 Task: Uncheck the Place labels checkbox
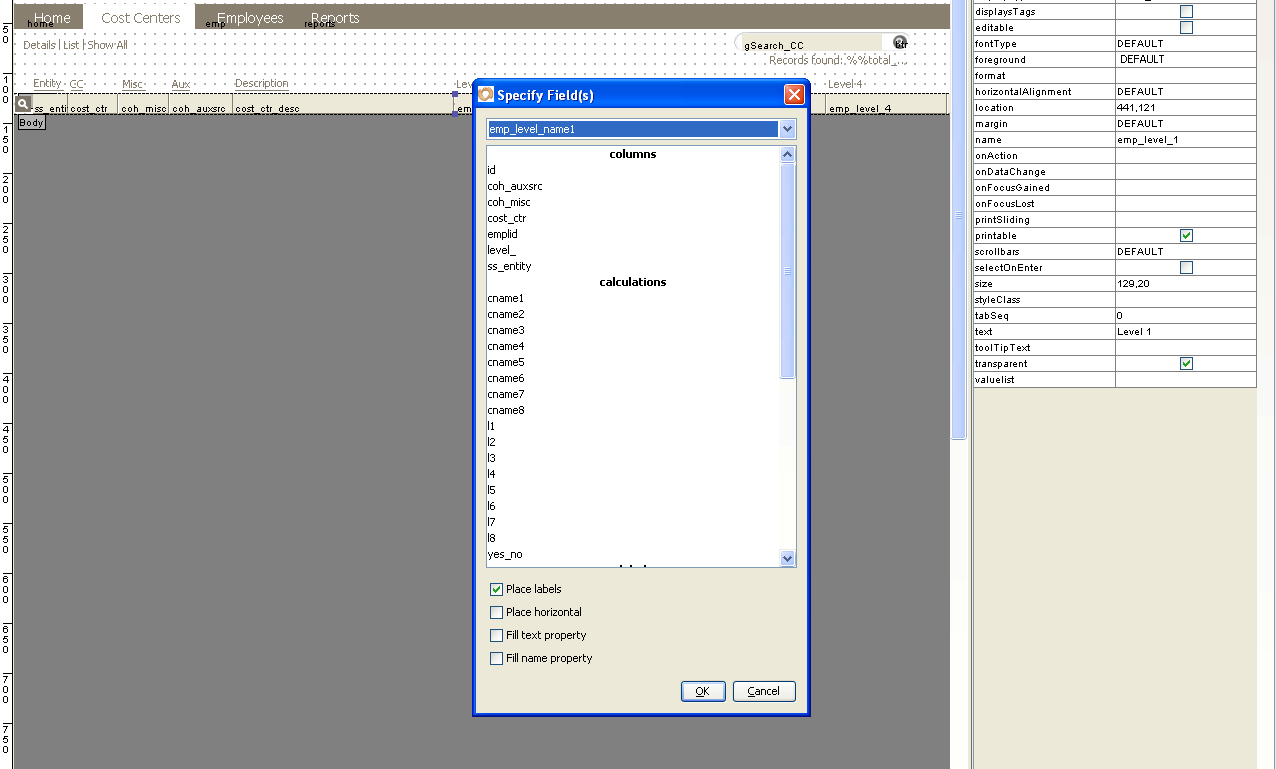(496, 589)
